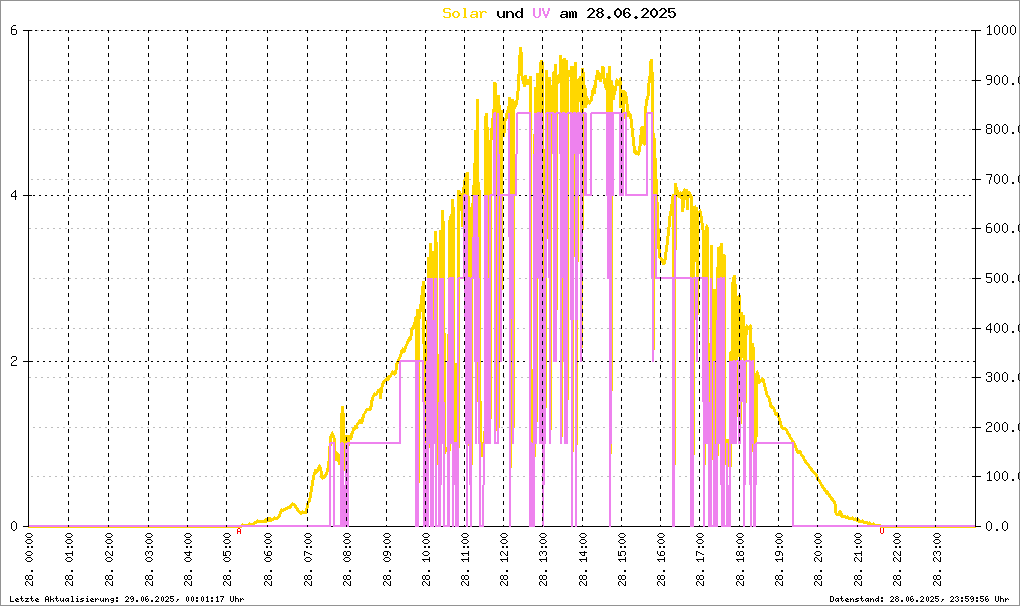Click the time axis label "28. 10:00"
This screenshot has height=606, width=1020.
(x=425, y=560)
